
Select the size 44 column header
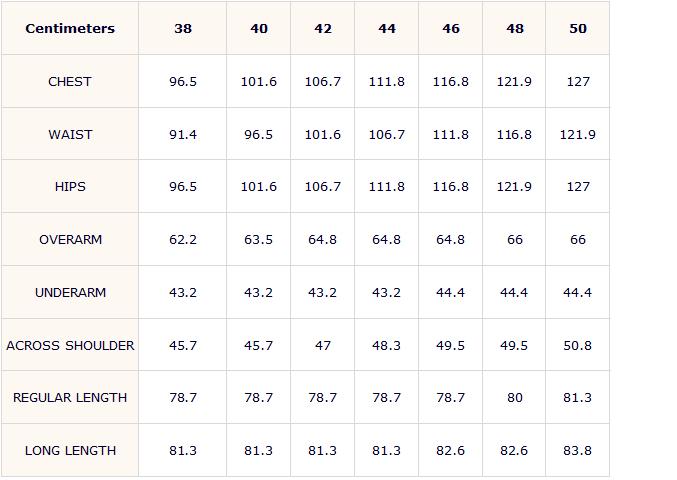point(387,28)
